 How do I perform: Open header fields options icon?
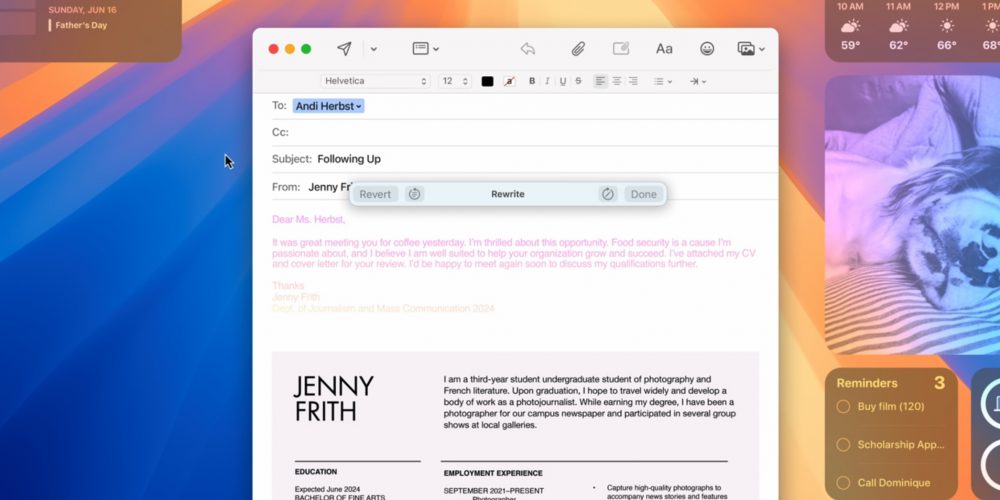pos(420,48)
